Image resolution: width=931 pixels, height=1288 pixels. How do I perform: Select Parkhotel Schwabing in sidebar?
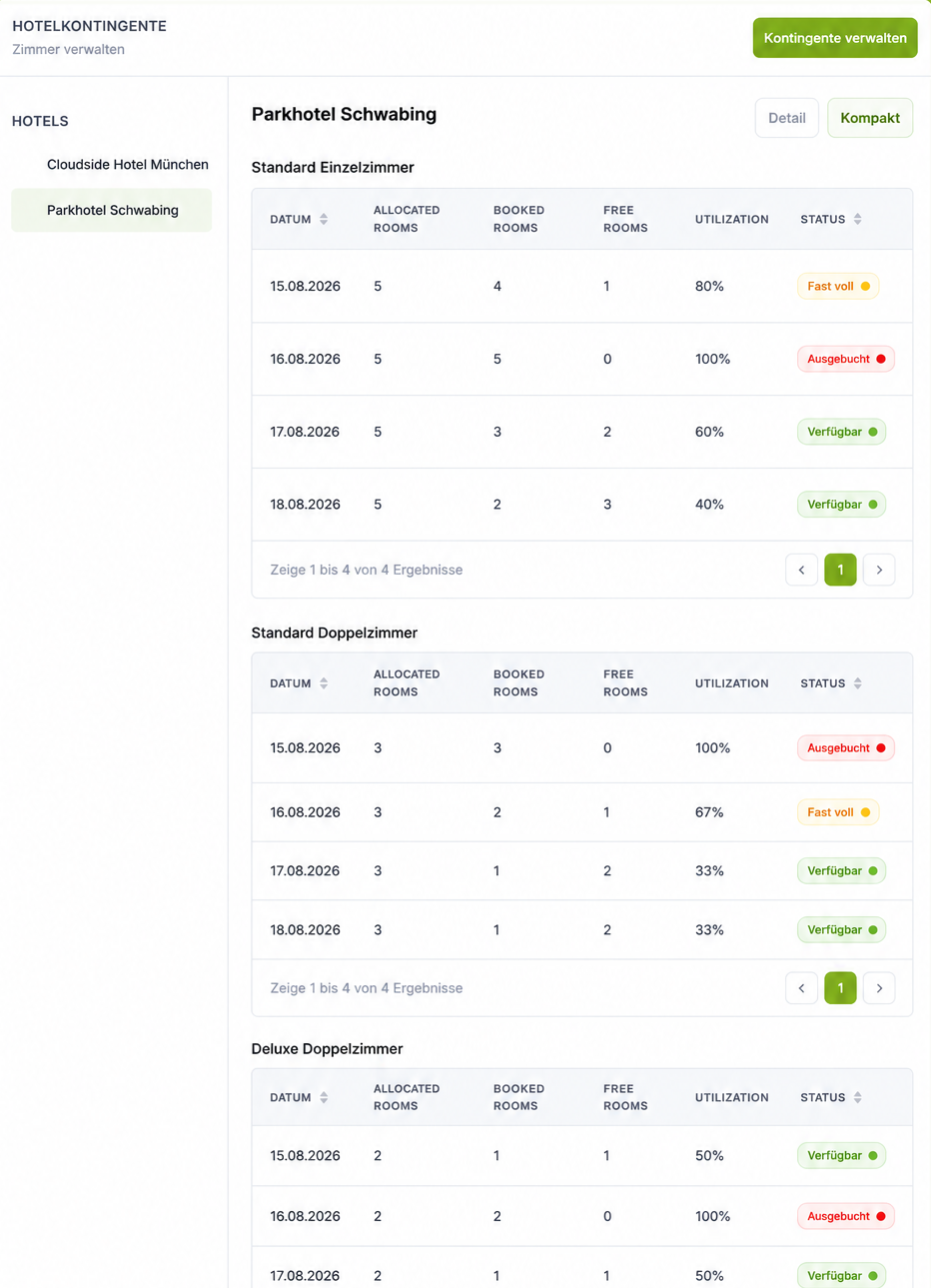[x=112, y=210]
